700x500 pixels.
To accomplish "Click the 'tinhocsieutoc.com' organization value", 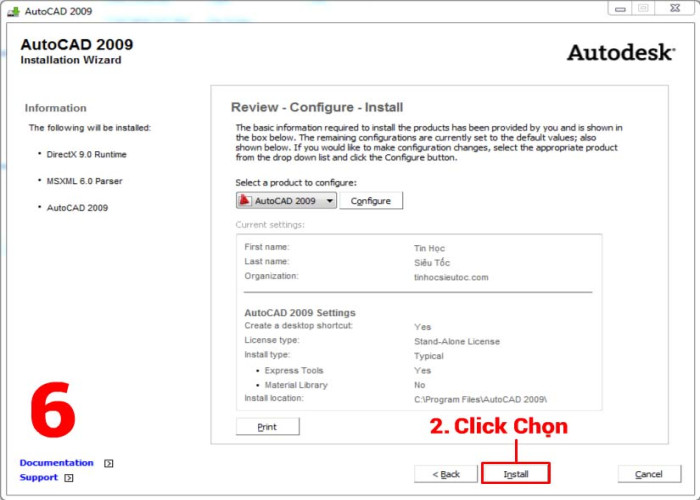I will [x=451, y=277].
